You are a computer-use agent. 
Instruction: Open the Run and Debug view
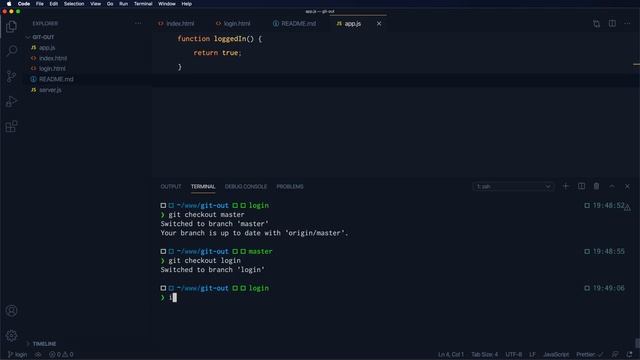pyautogui.click(x=11, y=101)
